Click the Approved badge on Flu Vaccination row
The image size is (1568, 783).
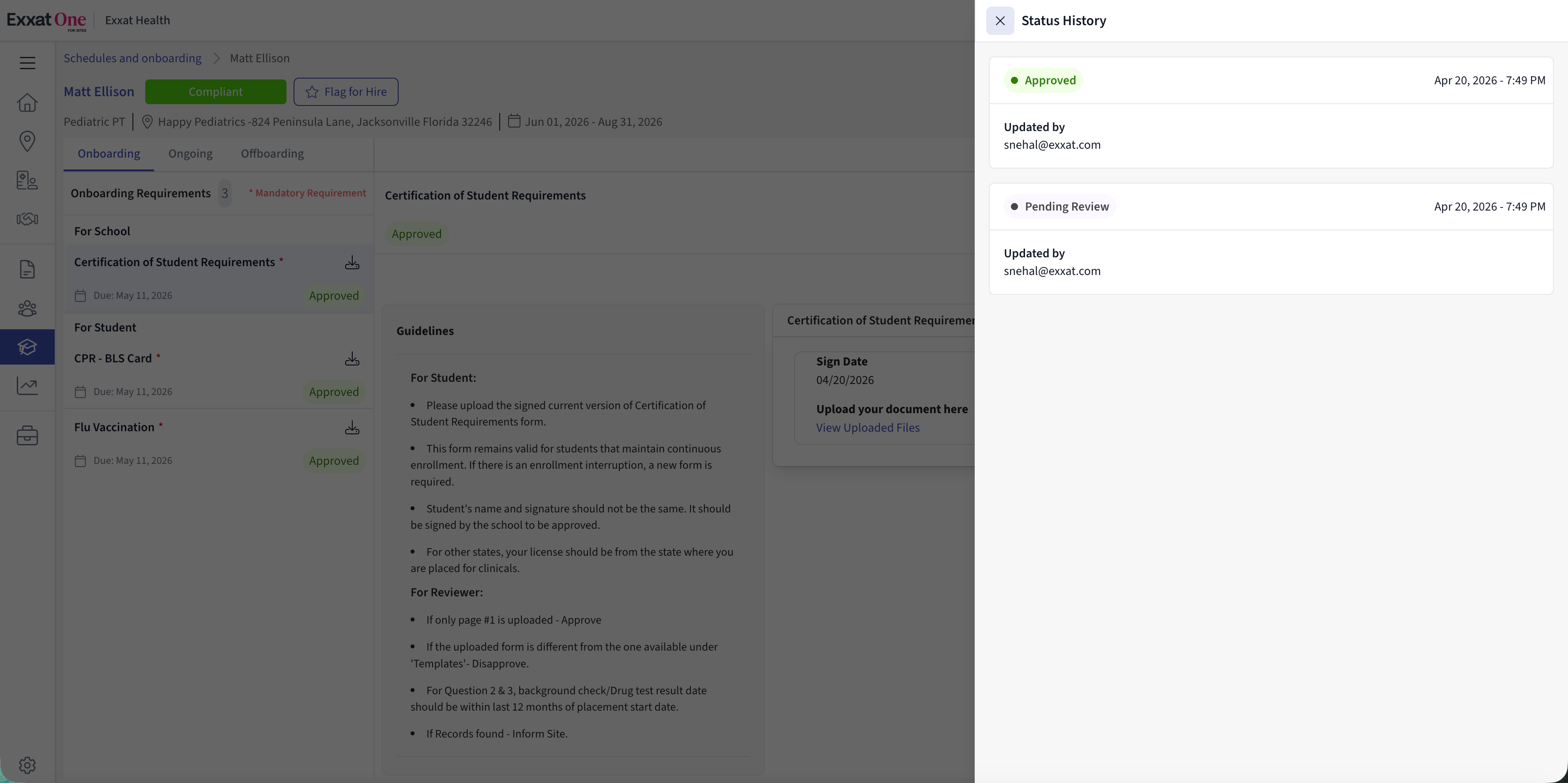(x=334, y=460)
